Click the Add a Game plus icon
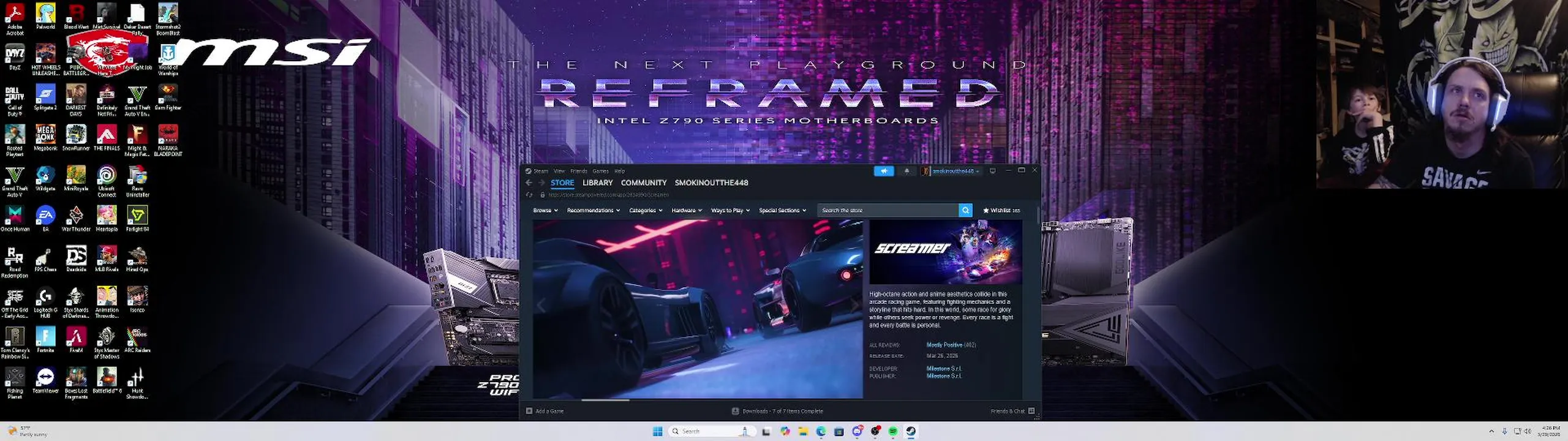Screen dimensions: 1568x441 (x=529, y=411)
